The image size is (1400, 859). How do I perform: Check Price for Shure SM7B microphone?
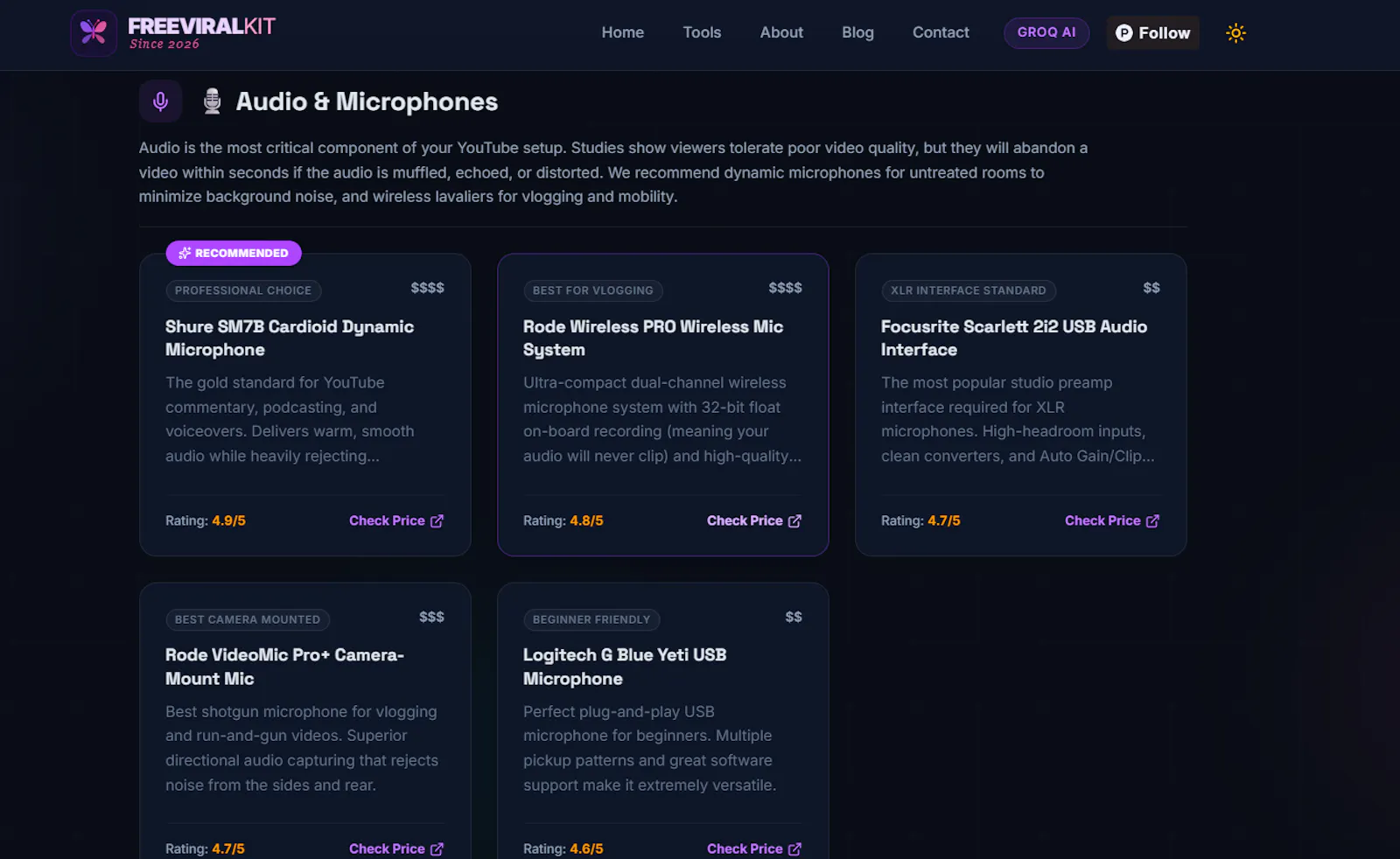coord(396,521)
